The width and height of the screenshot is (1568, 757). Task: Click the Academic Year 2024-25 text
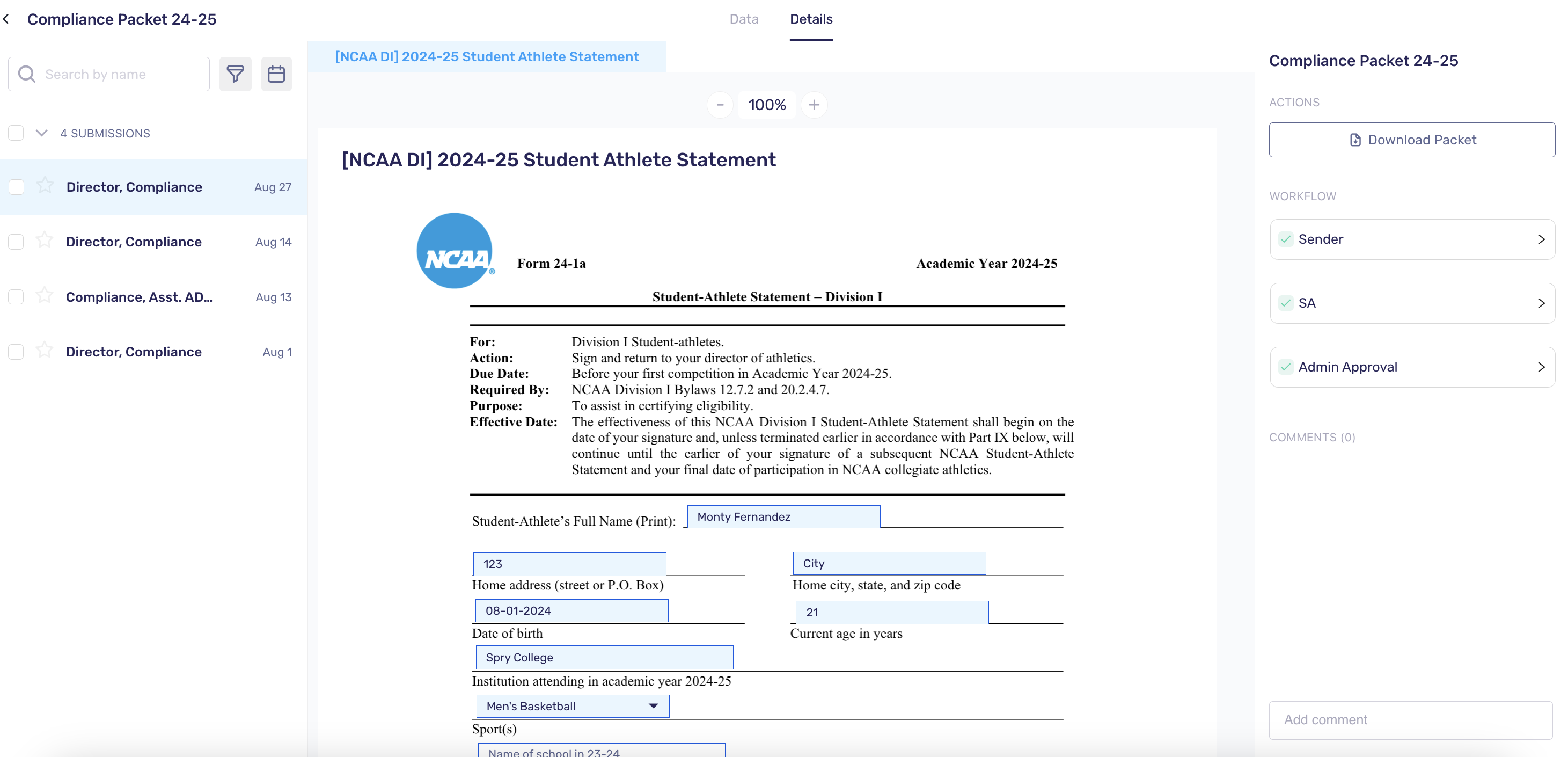pyautogui.click(x=987, y=263)
